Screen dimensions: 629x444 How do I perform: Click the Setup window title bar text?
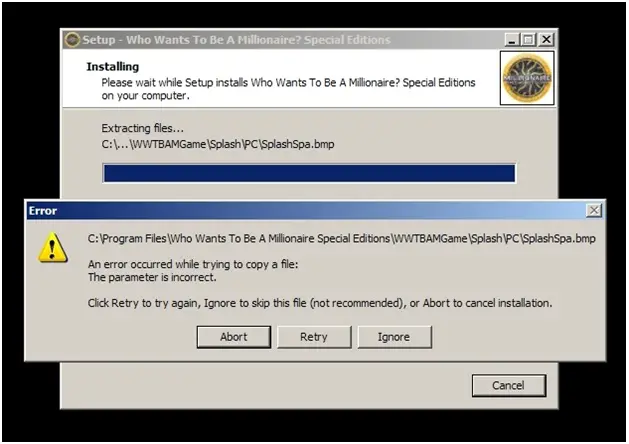click(x=236, y=40)
